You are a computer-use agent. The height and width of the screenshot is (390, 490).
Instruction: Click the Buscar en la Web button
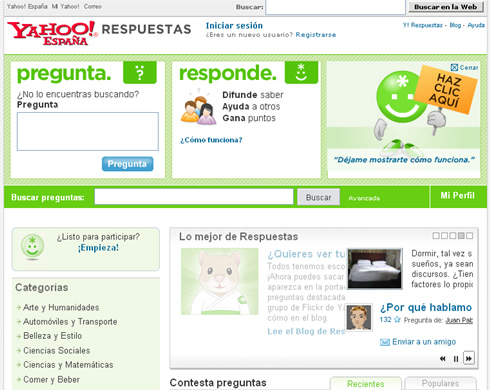coord(446,7)
